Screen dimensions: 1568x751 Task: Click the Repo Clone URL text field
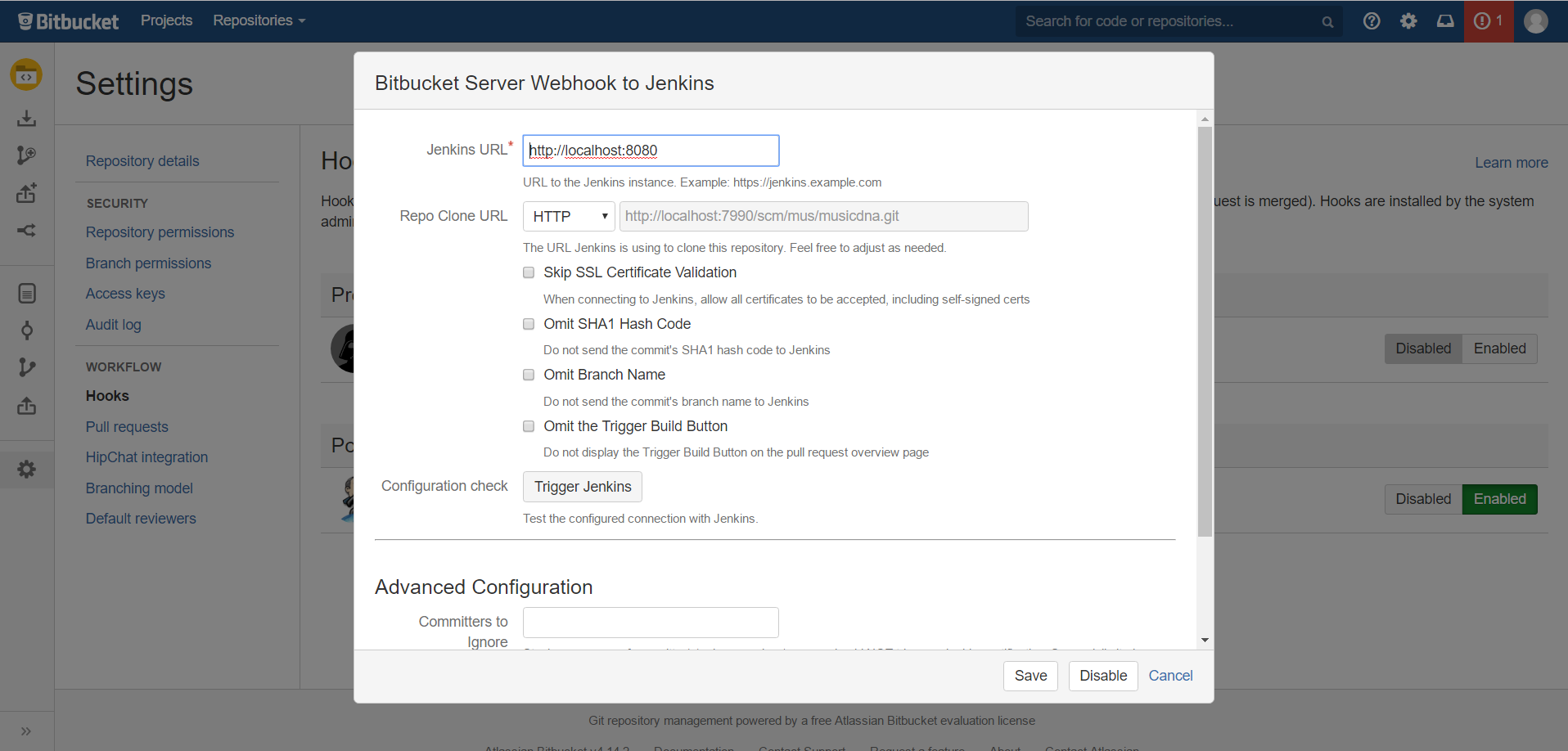click(823, 217)
